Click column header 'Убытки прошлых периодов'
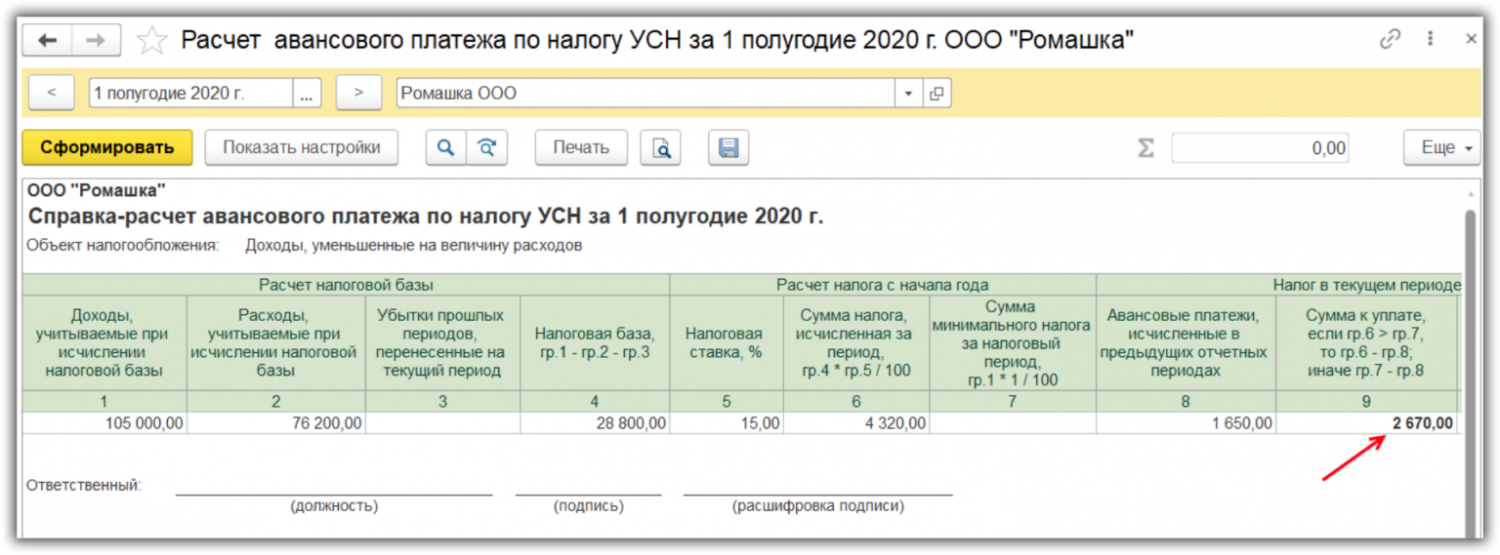This screenshot has width=1500, height=555. (x=443, y=342)
